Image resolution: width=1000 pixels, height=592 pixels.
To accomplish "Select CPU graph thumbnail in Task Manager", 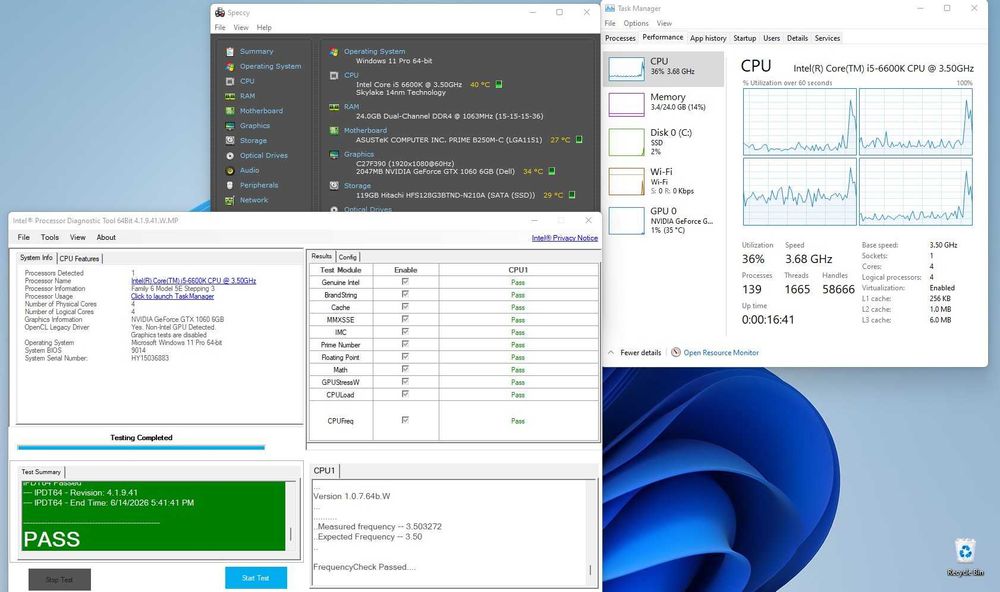I will point(626,68).
